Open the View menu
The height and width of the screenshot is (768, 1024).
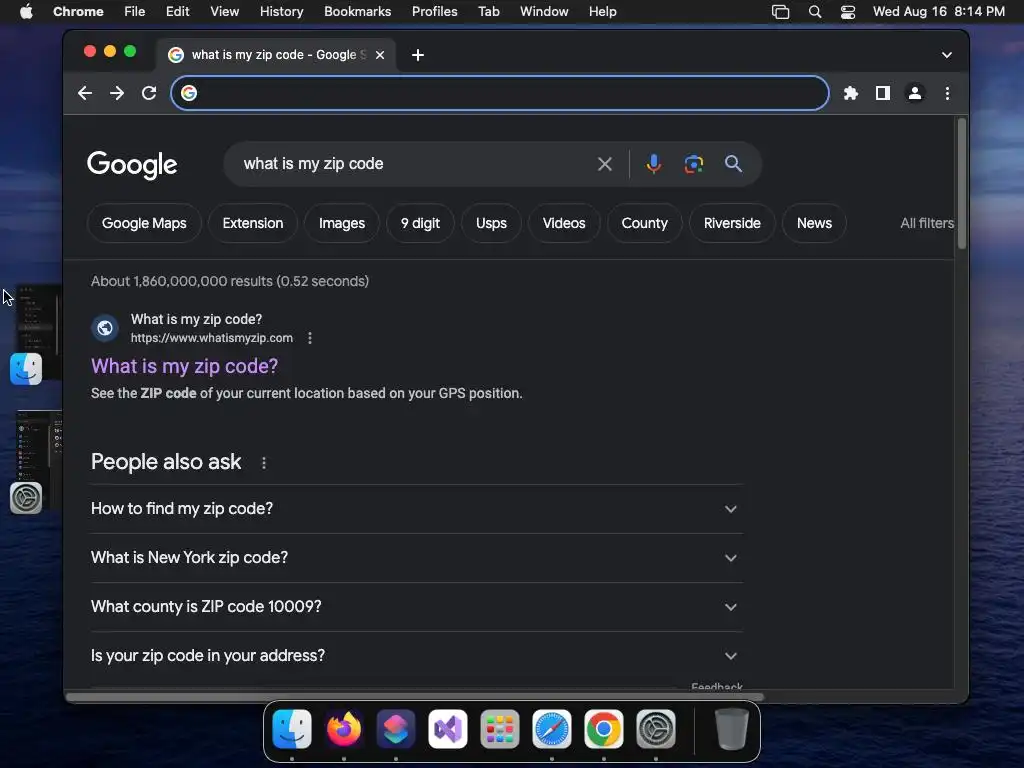click(x=225, y=12)
